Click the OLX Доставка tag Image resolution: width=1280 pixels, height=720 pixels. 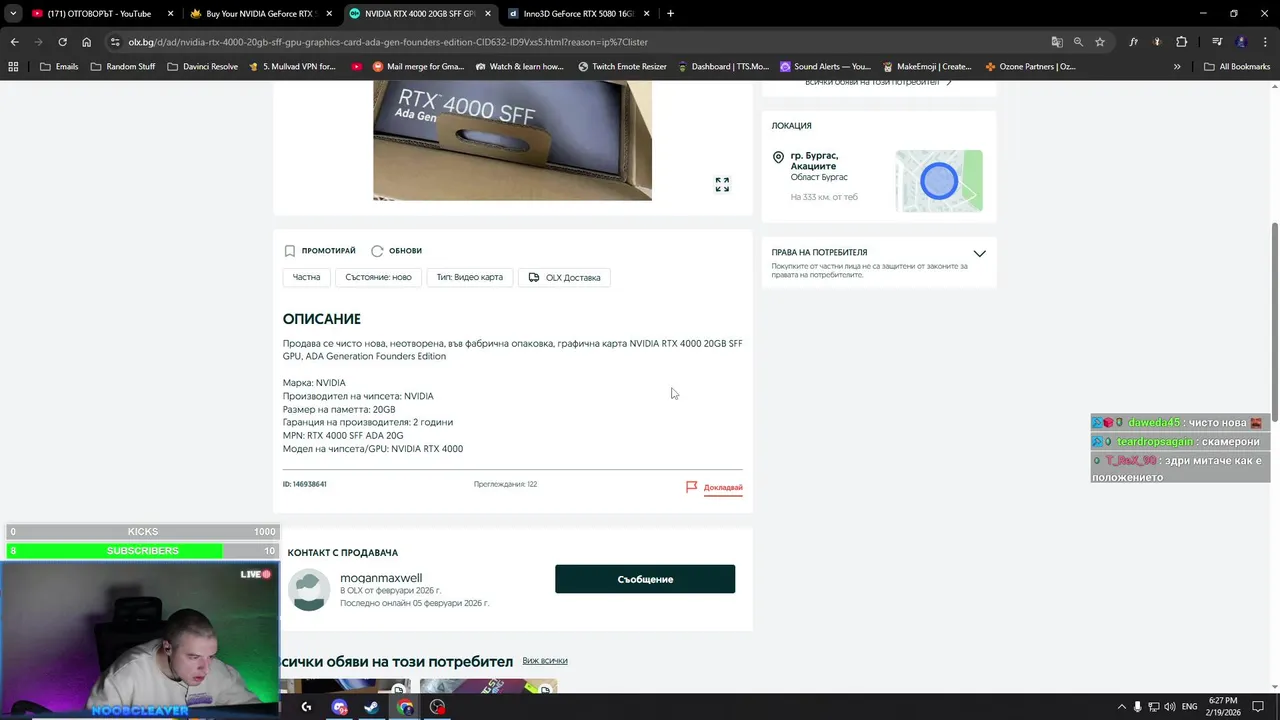pos(564,277)
